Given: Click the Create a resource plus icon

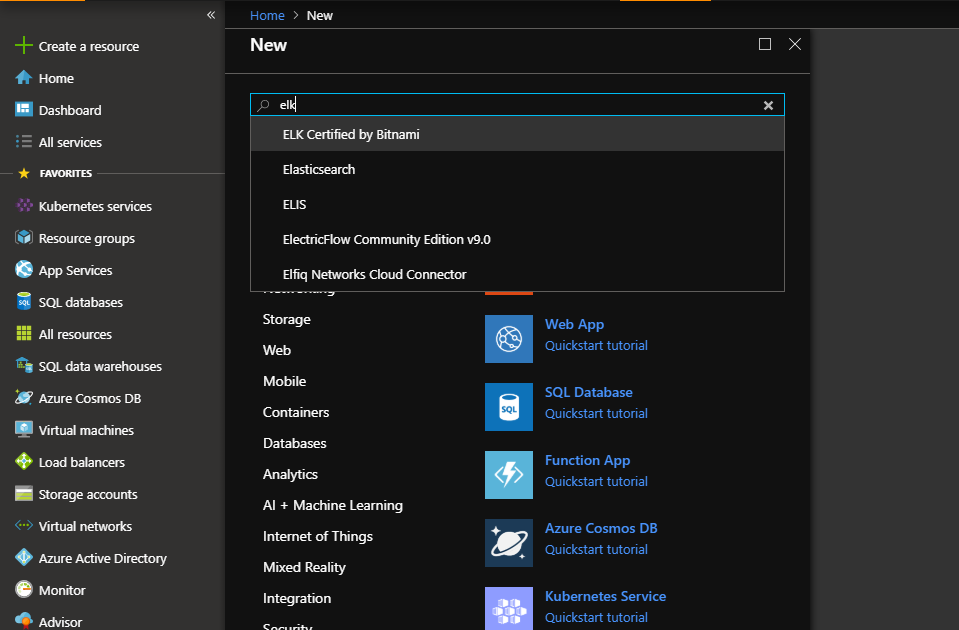Looking at the screenshot, I should [x=24, y=46].
